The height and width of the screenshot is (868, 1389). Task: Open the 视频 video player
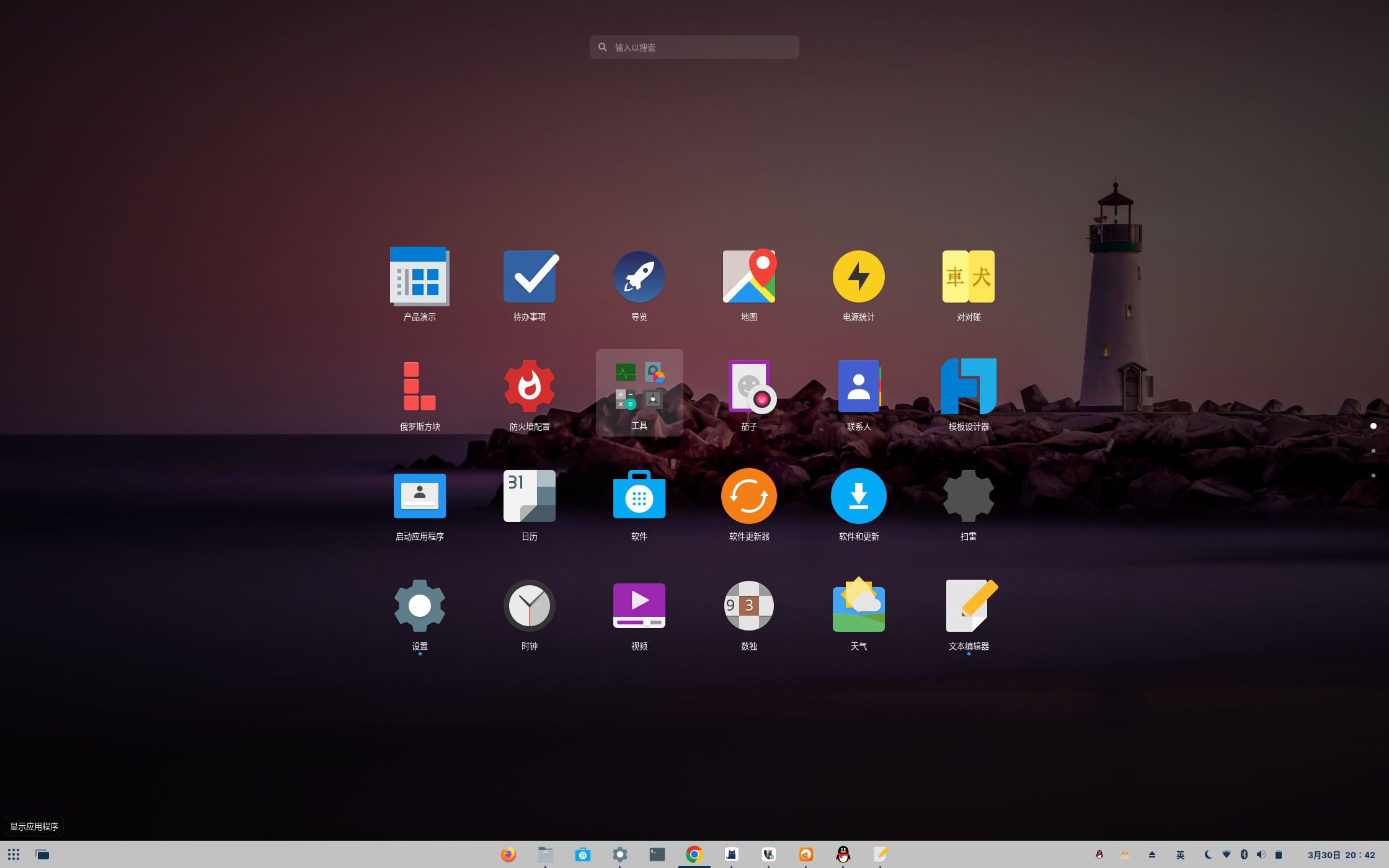coord(639,606)
